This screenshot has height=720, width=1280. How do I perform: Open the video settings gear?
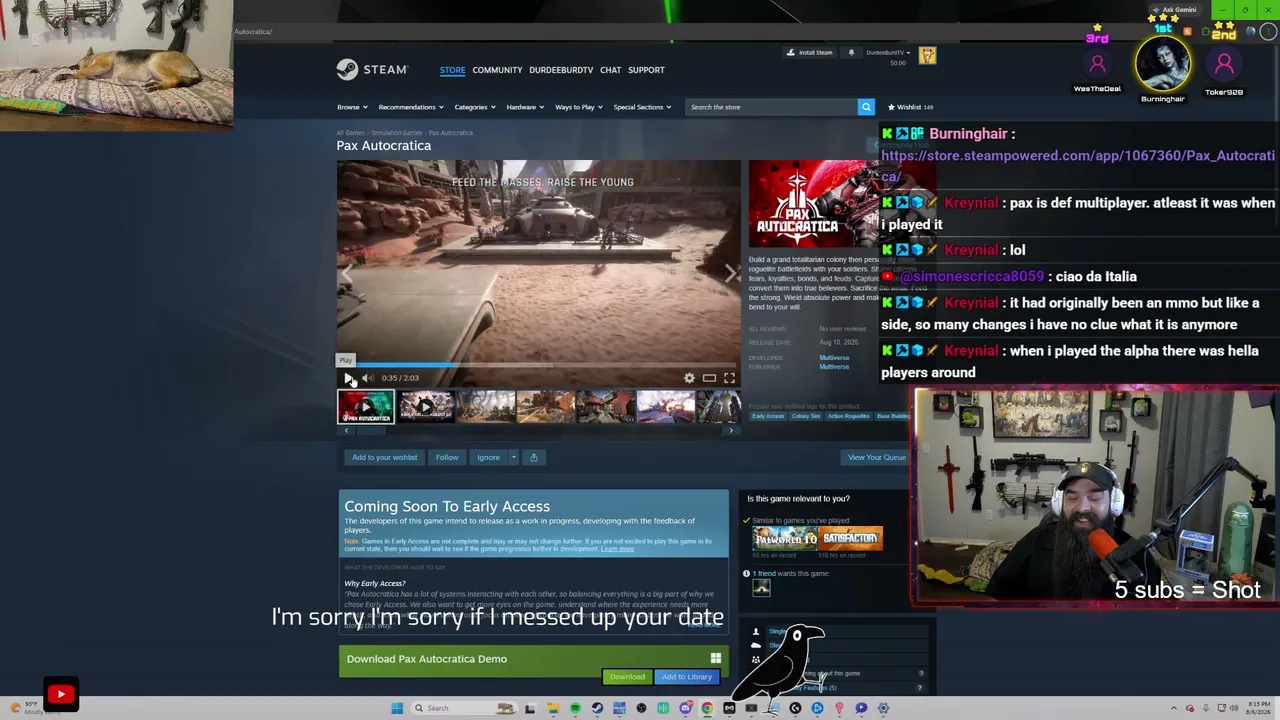[689, 378]
